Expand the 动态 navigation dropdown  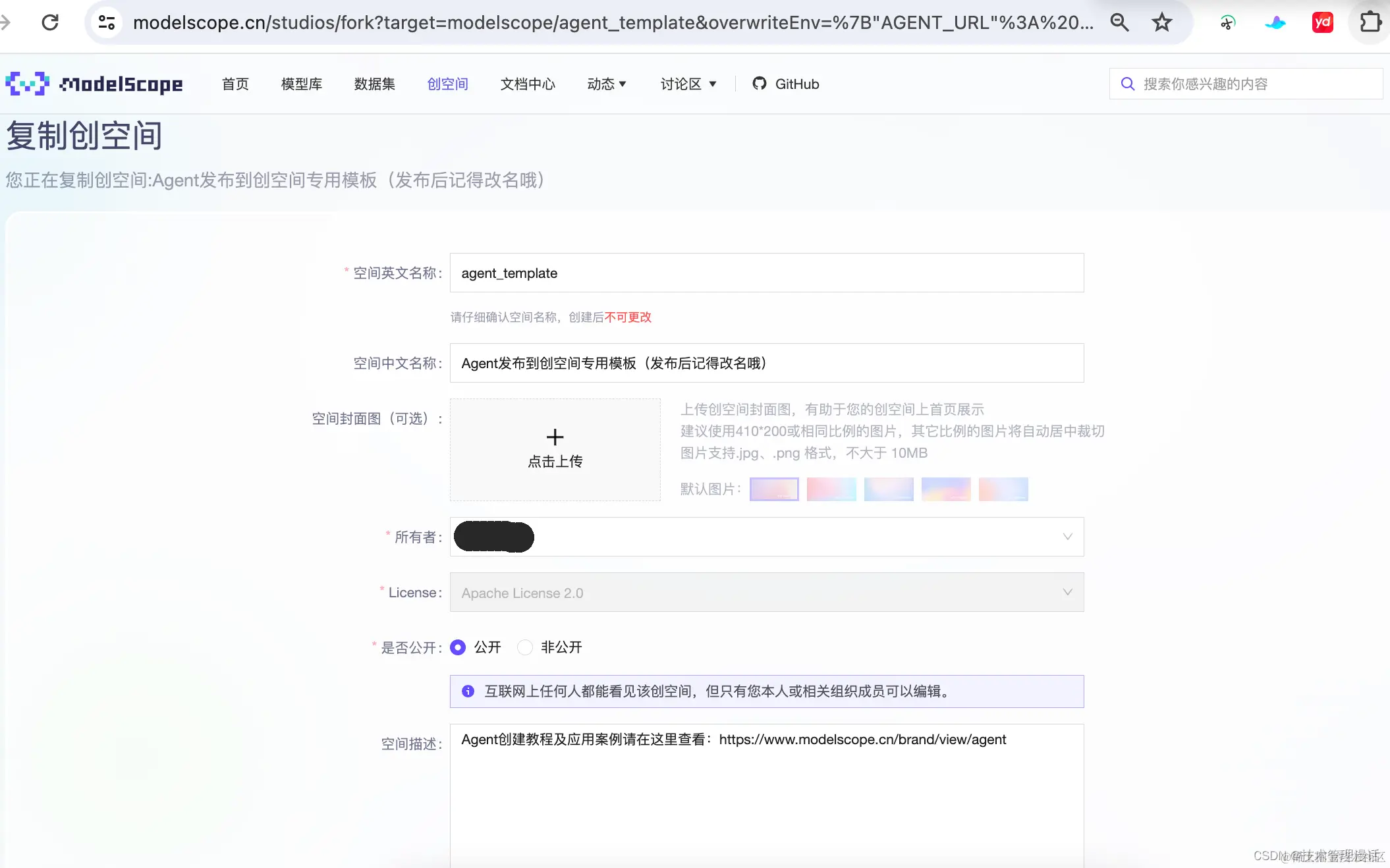607,84
